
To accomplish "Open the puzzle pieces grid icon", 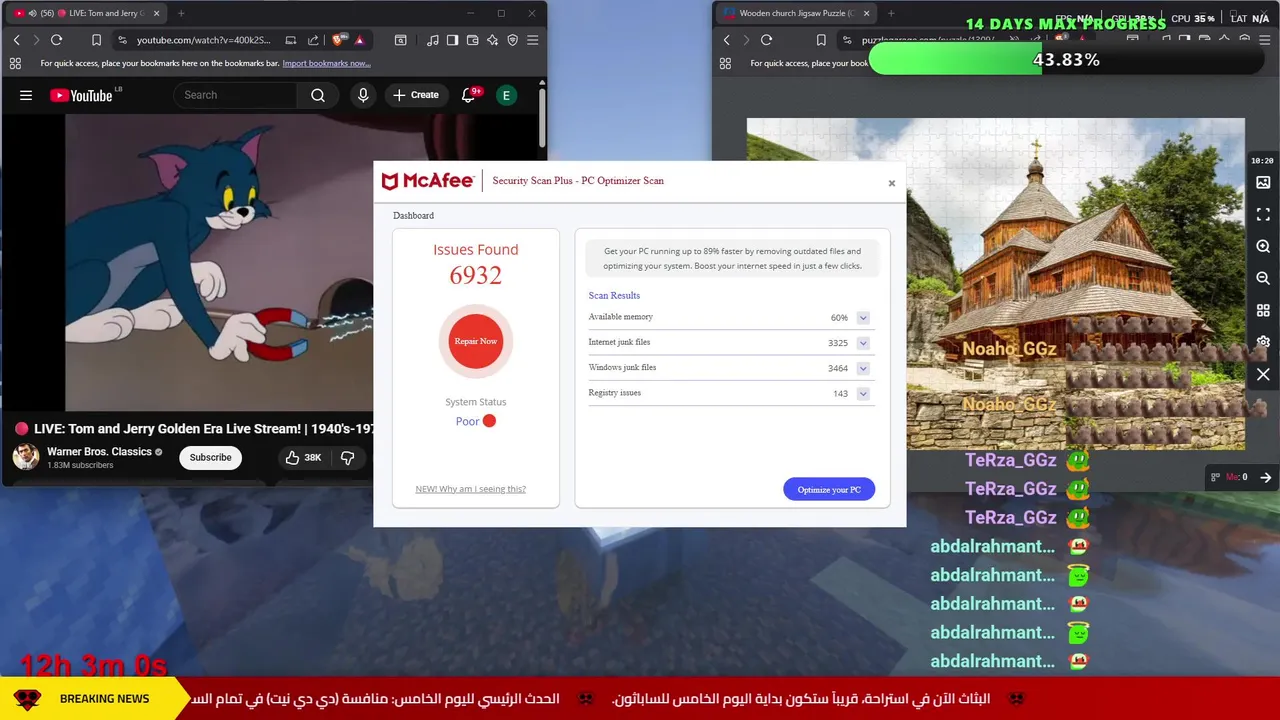I will (1263, 311).
